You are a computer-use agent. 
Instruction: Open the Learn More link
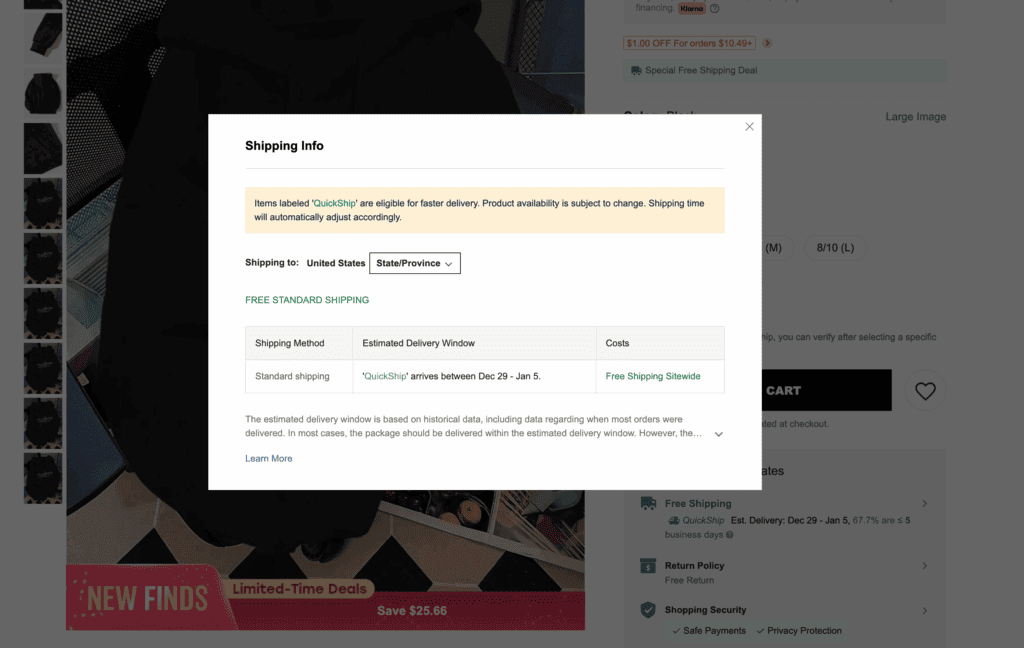tap(268, 457)
